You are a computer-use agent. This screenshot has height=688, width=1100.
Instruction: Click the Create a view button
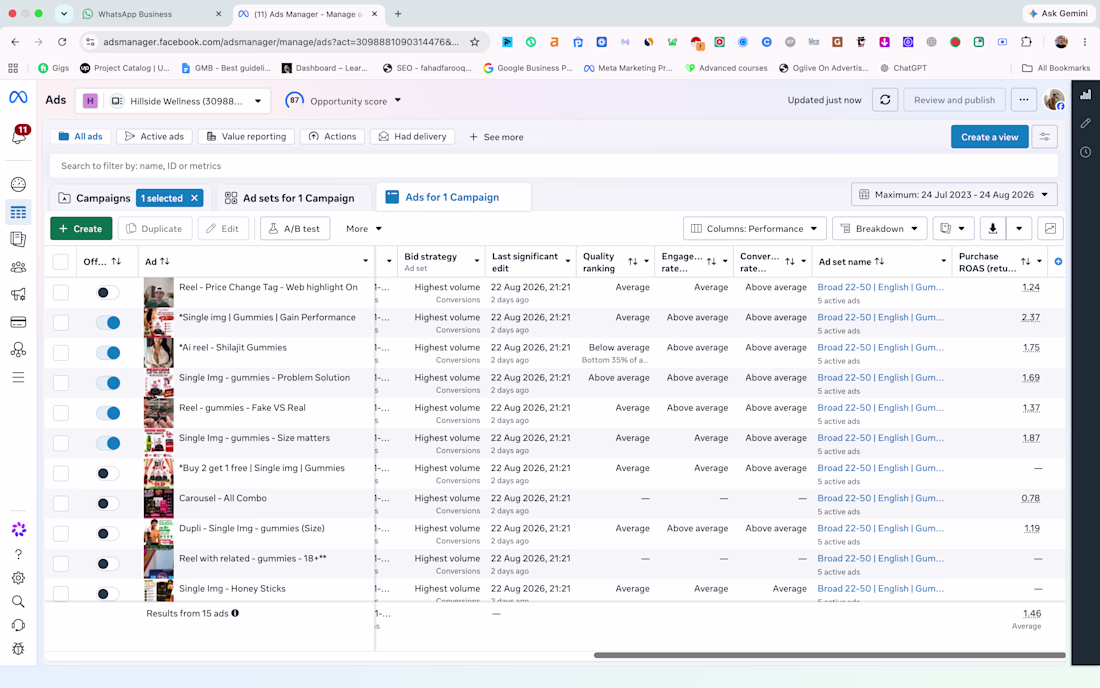pyautogui.click(x=989, y=137)
